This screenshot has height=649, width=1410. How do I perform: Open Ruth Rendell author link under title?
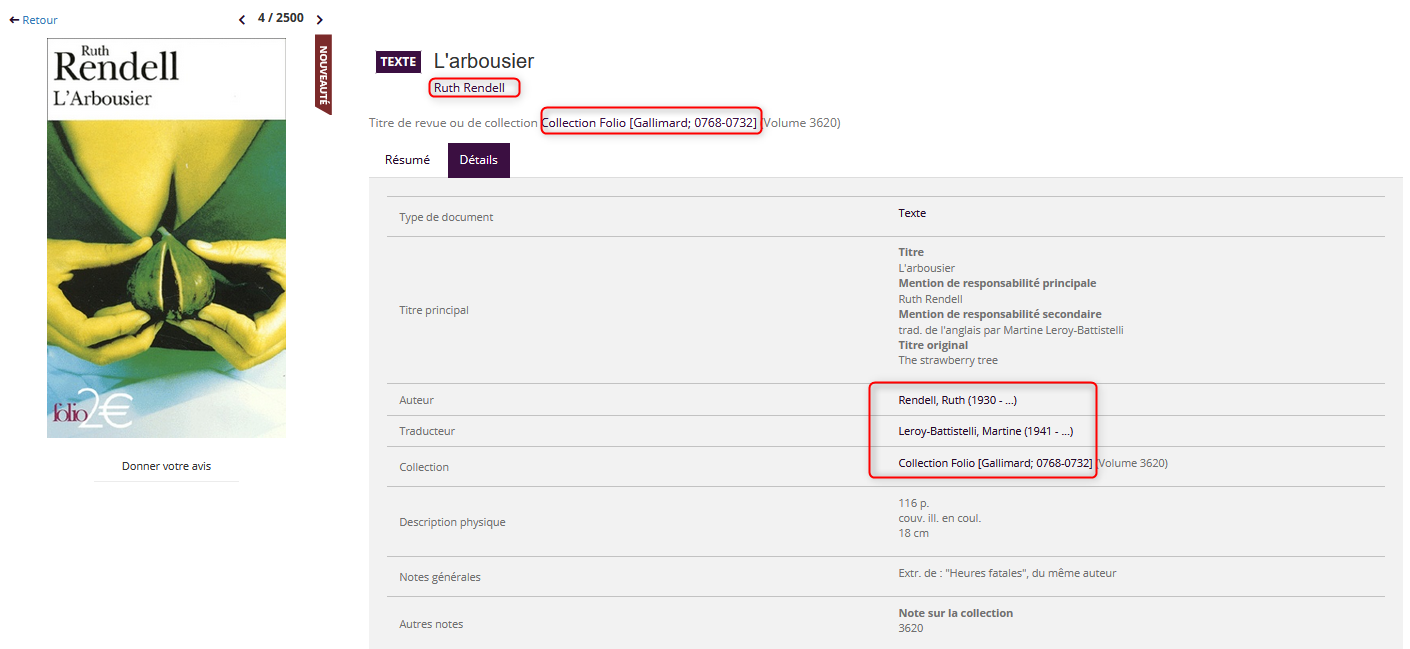469,88
